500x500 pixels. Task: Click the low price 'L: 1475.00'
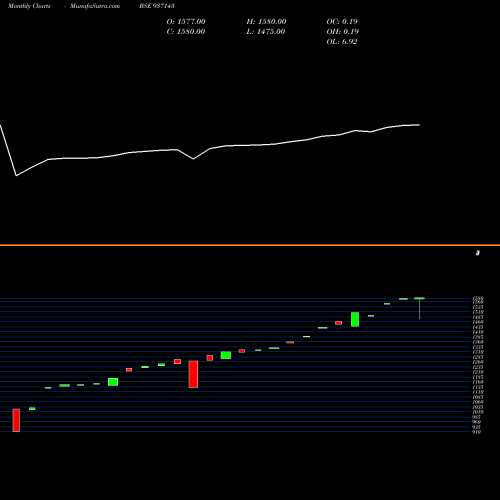pyautogui.click(x=266, y=32)
